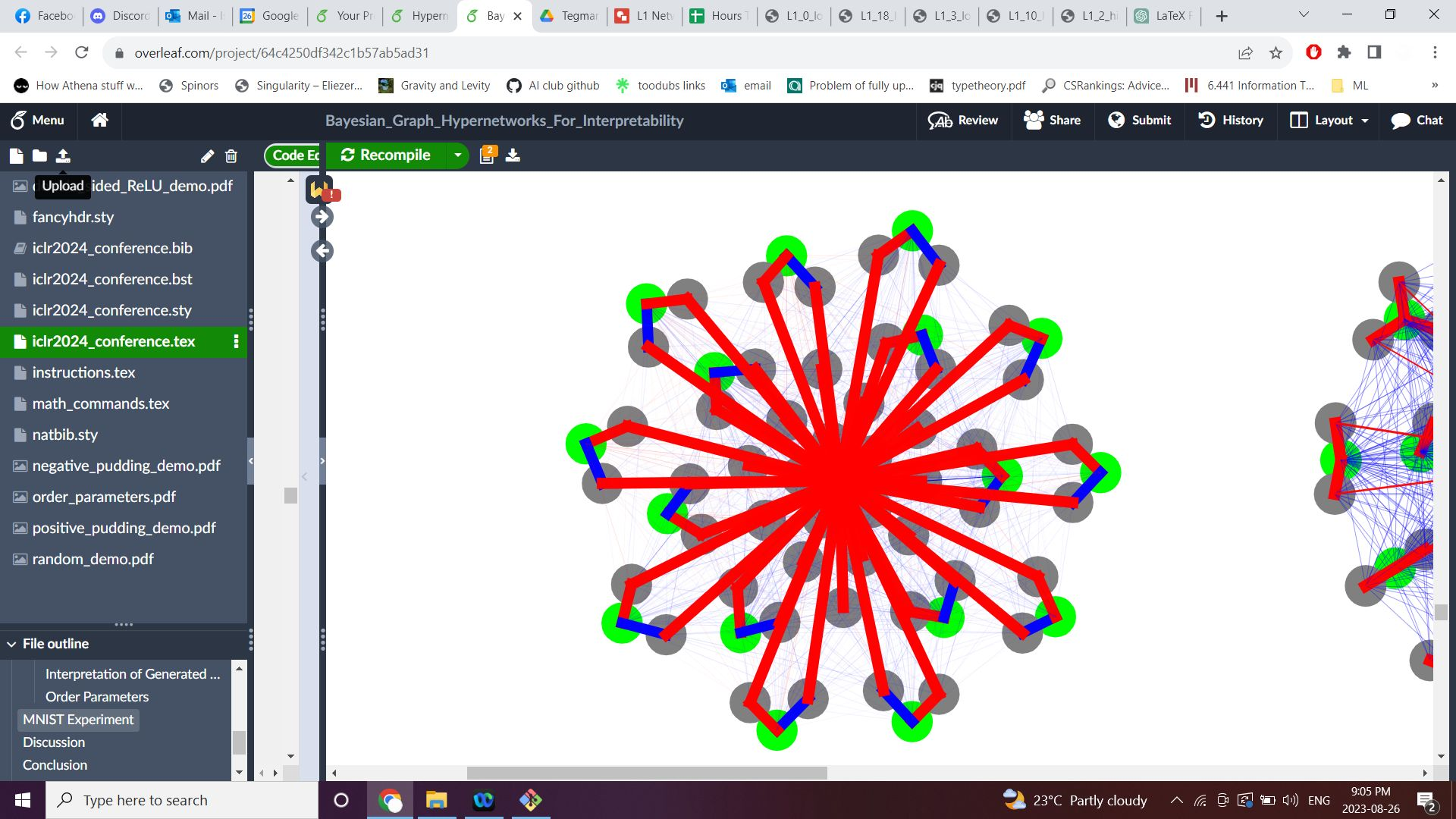
Task: Rename the selected file with the pencil icon
Action: coord(207,156)
